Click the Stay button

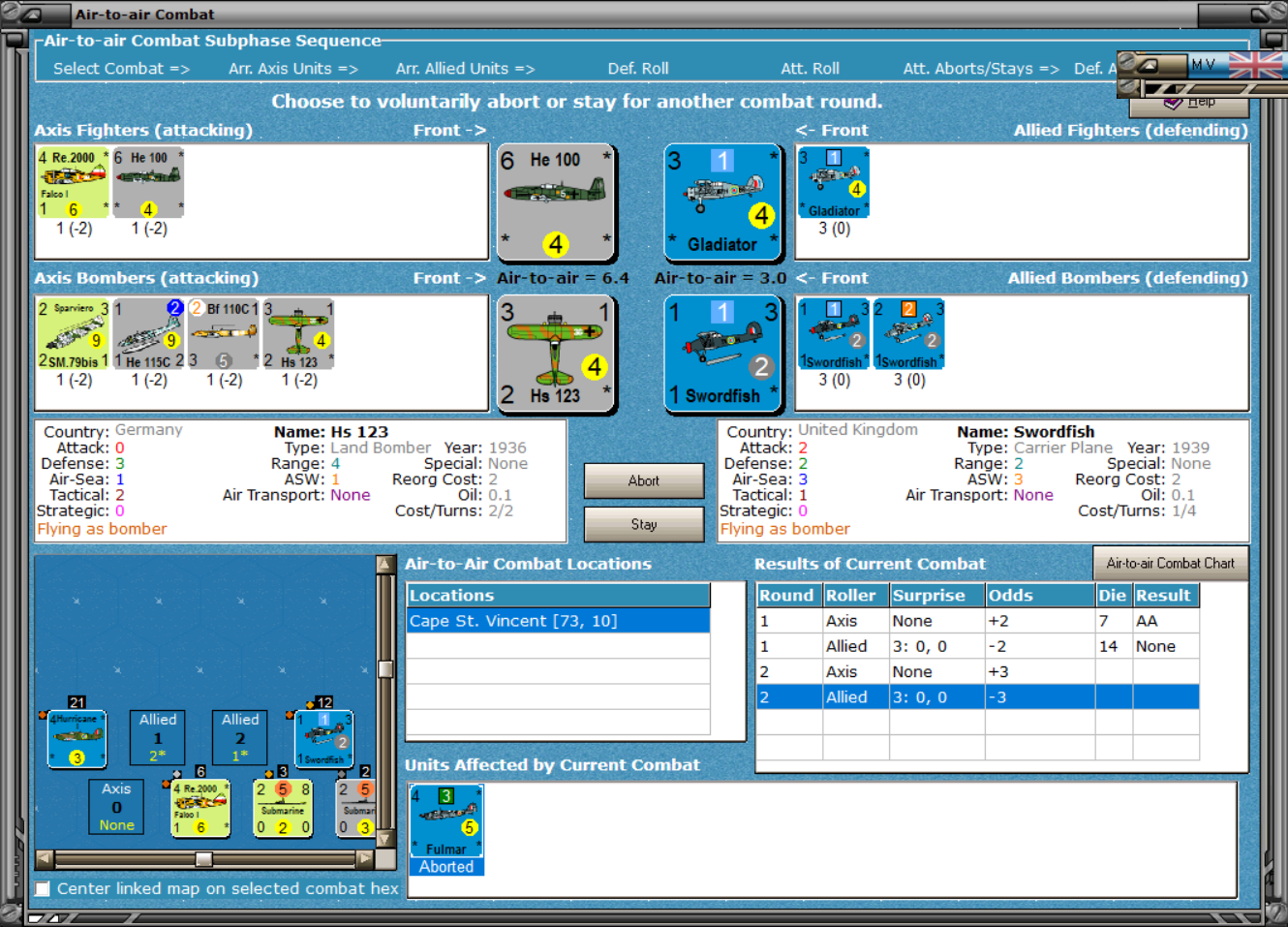click(x=644, y=524)
